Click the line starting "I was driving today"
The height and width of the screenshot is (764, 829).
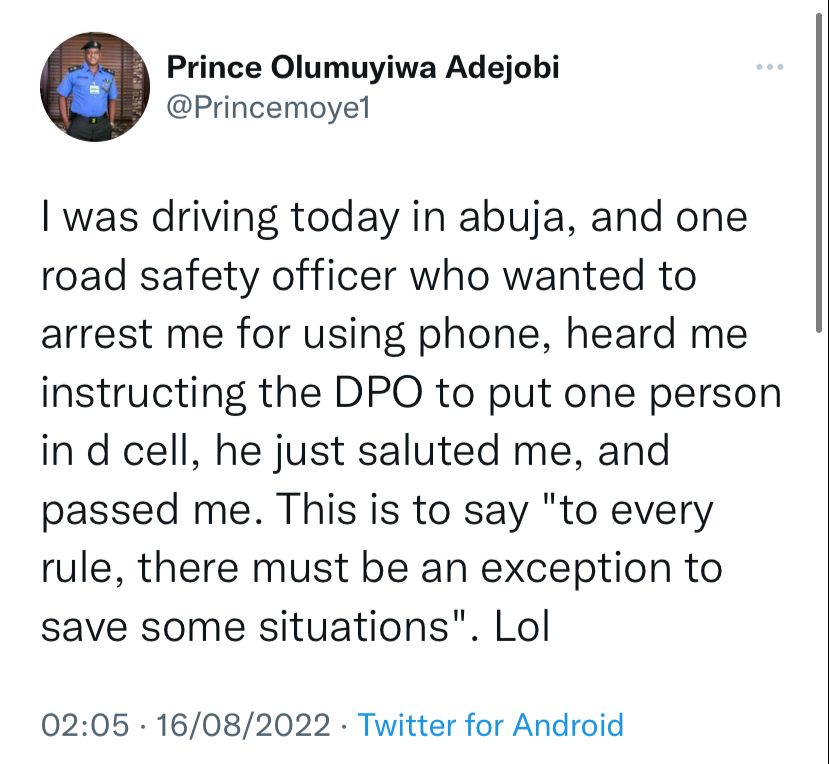(x=394, y=218)
